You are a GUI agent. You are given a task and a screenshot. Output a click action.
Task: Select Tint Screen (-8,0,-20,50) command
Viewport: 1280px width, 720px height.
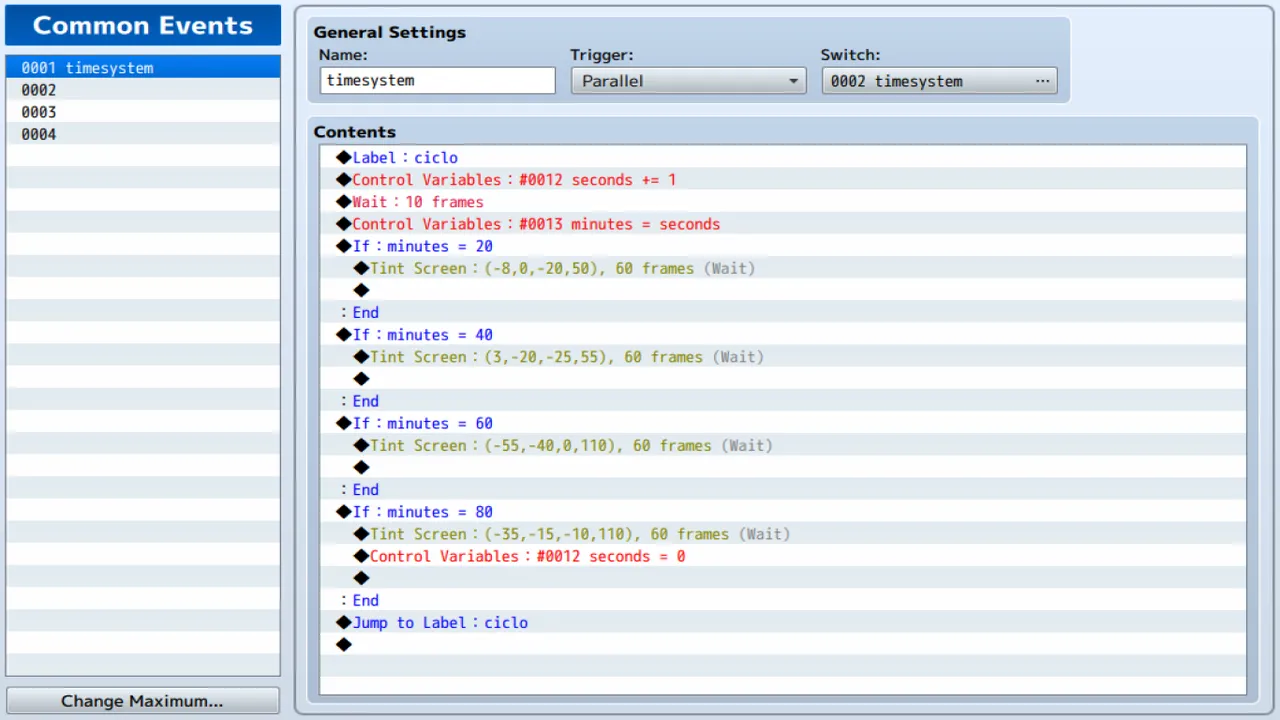point(783,268)
